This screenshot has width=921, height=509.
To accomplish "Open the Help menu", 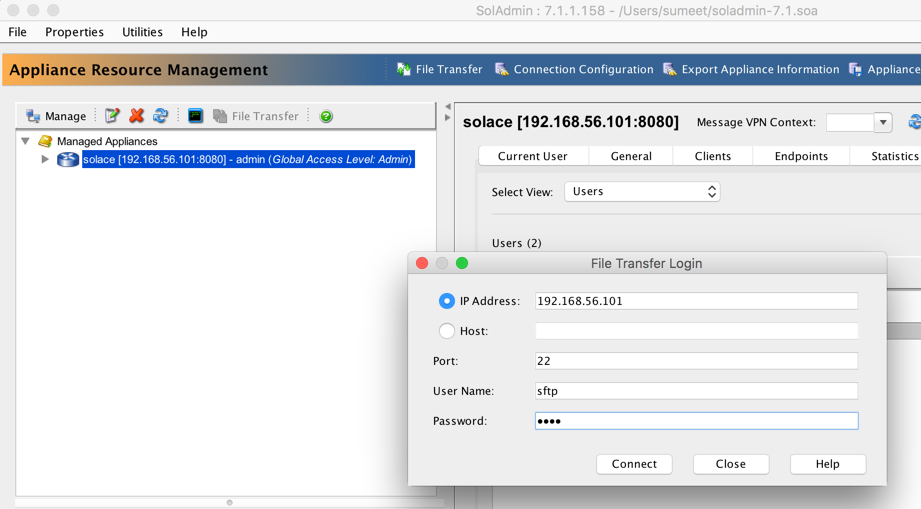I will click(x=194, y=32).
